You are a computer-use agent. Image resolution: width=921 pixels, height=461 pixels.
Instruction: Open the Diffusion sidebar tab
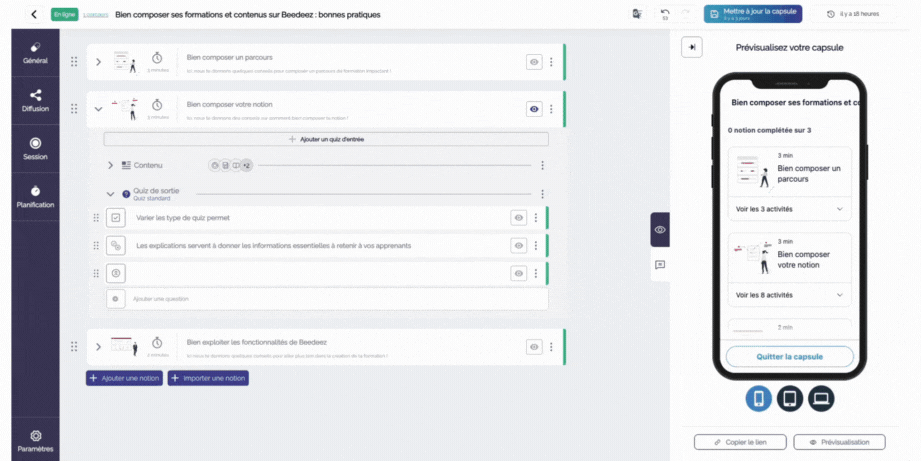point(35,101)
